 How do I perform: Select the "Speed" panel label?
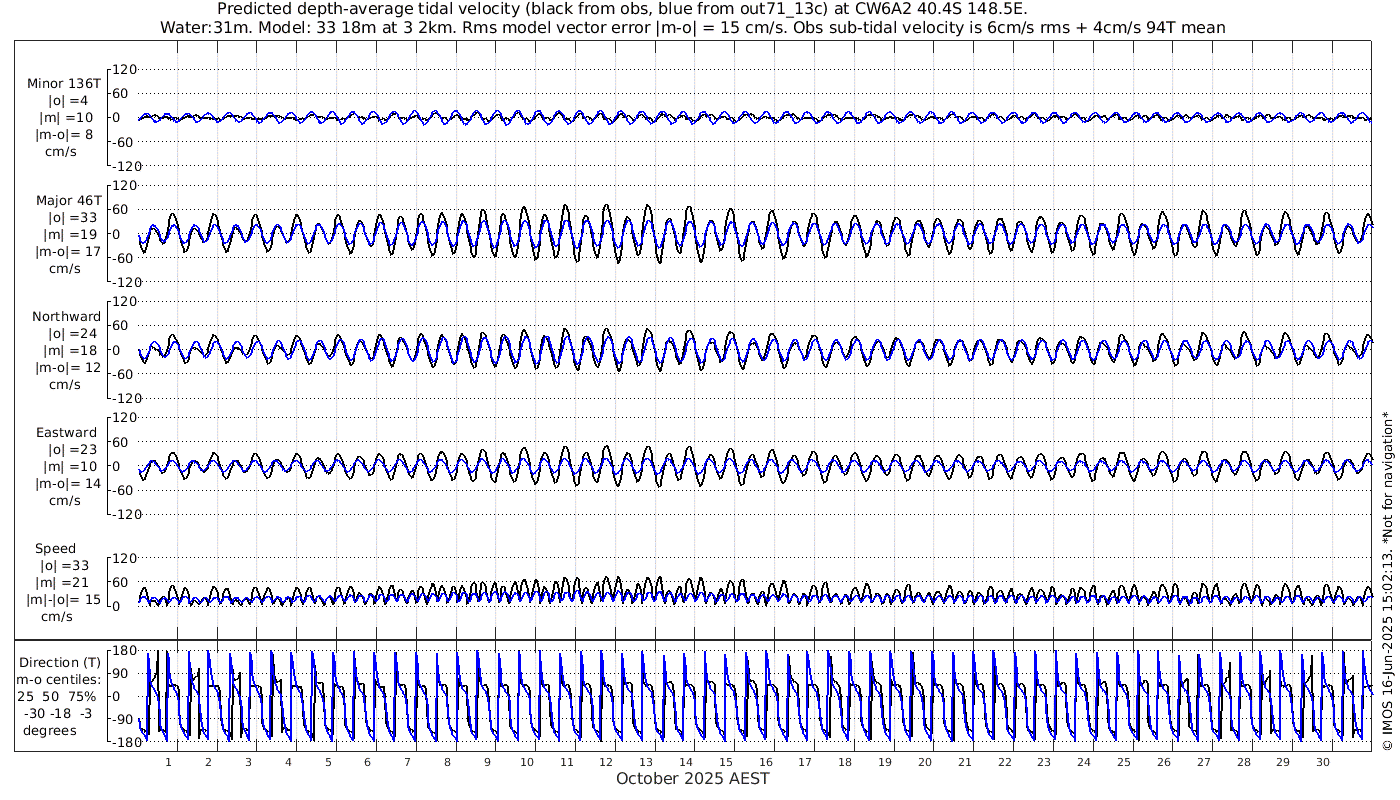point(55,549)
